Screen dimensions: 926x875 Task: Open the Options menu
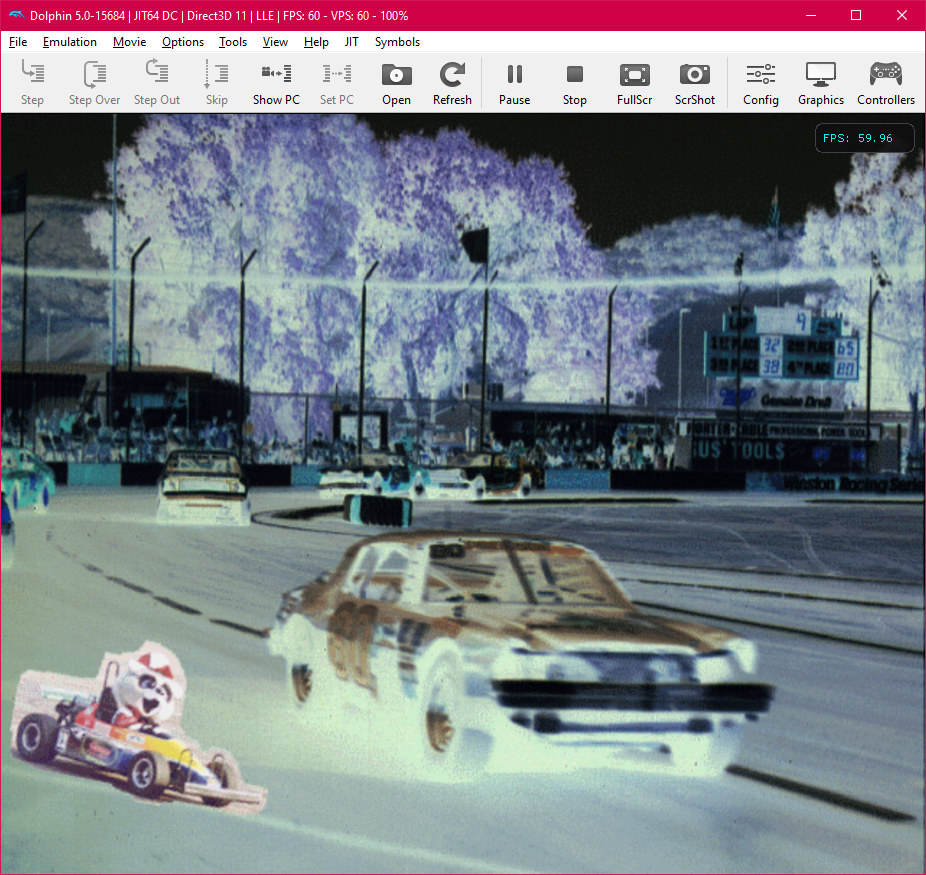click(183, 42)
